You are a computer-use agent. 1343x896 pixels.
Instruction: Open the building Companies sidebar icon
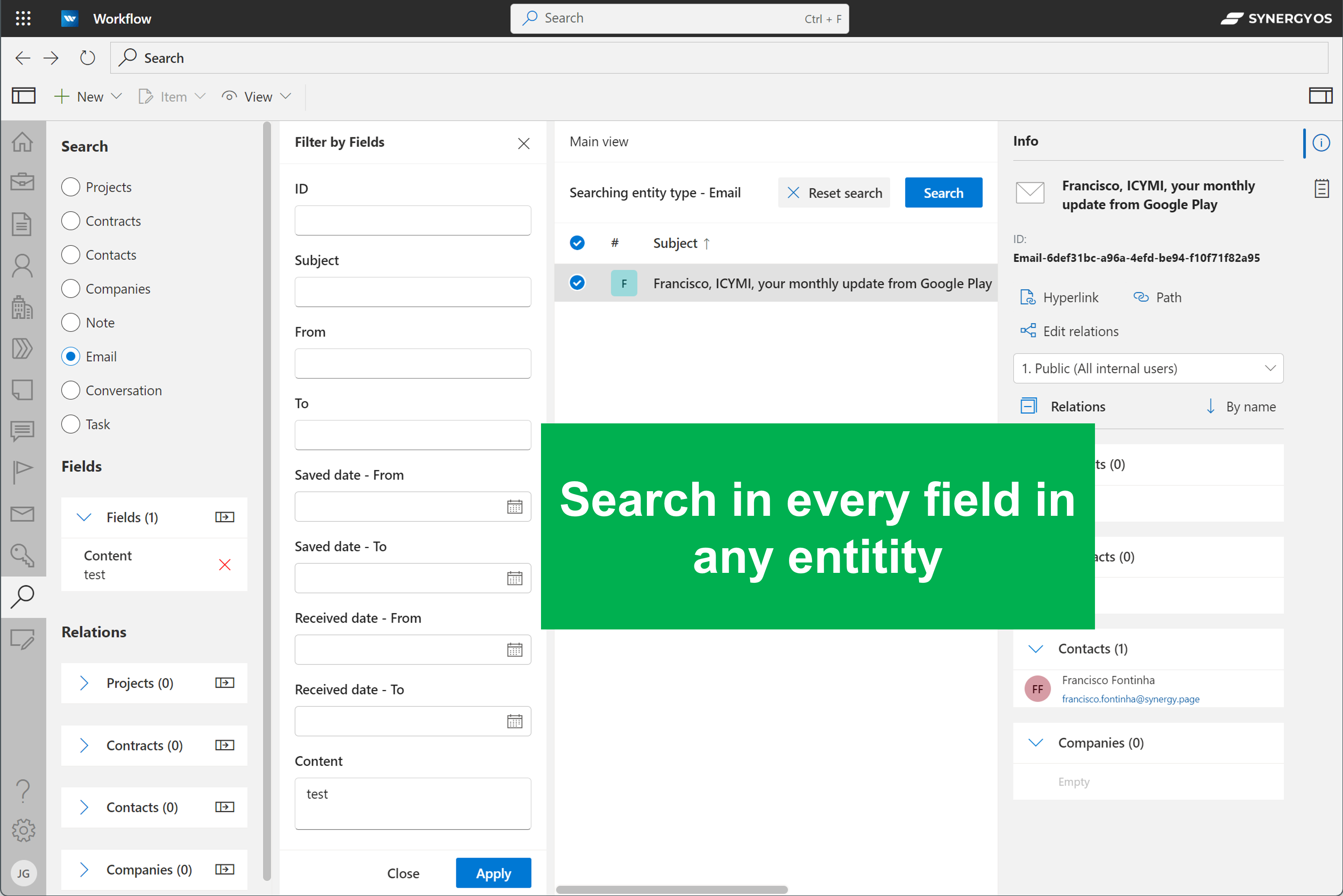23,308
